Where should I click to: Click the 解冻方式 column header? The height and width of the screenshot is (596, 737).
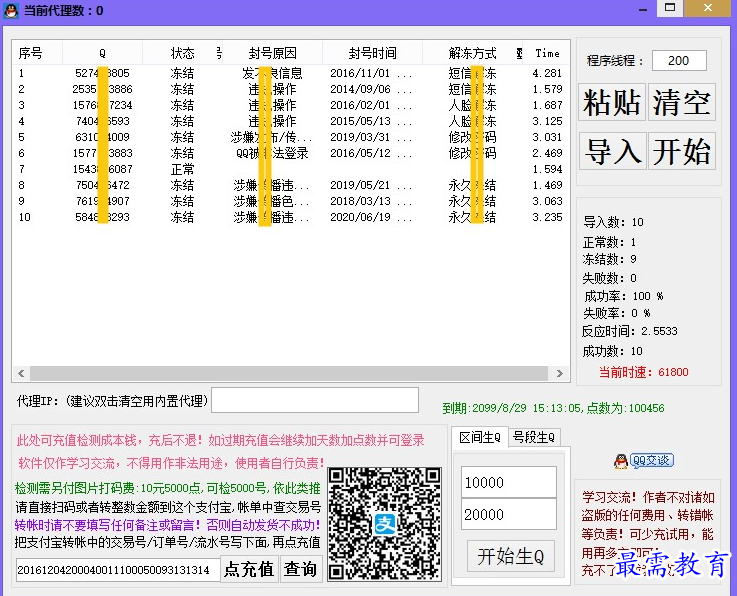472,53
